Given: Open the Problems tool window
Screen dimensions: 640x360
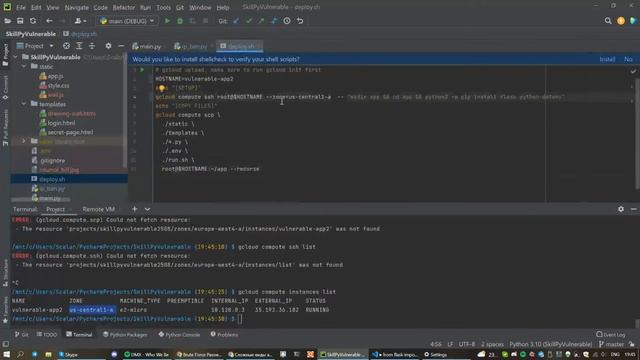Looking at the screenshot, I should 224,334.
